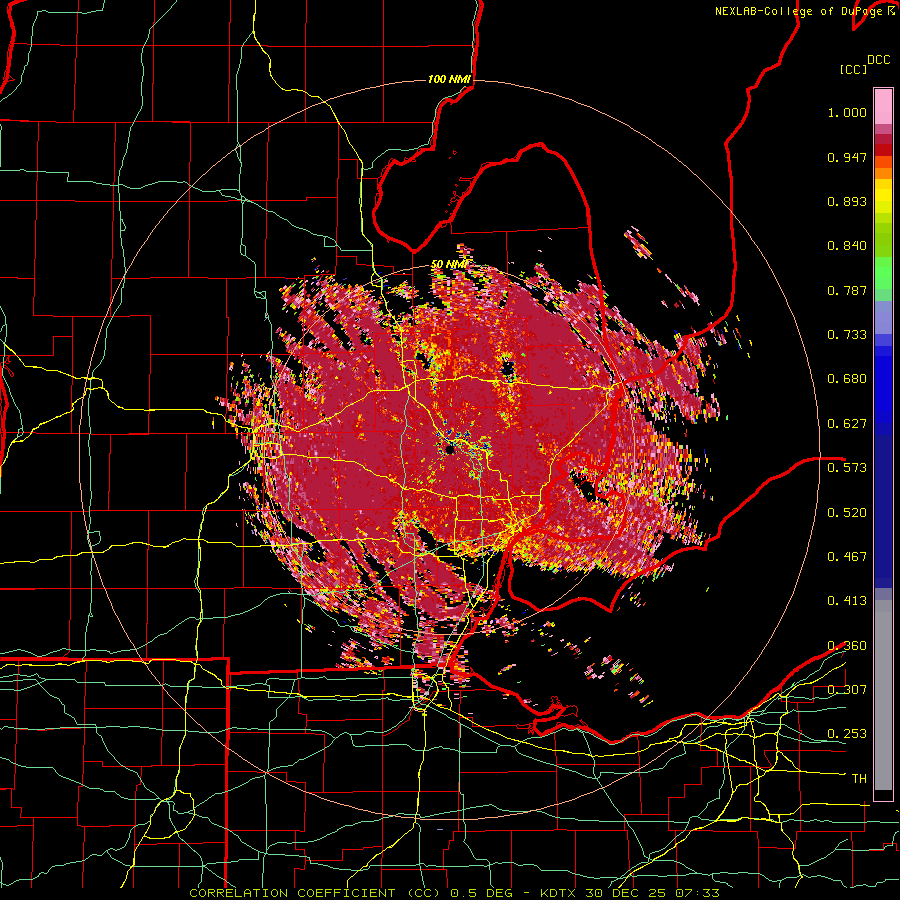Viewport: 900px width, 900px height.
Task: Click the 0.840 color scale value
Action: click(847, 246)
